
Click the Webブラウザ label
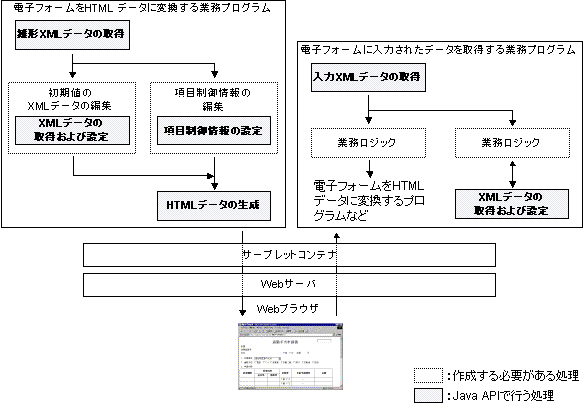[x=288, y=309]
